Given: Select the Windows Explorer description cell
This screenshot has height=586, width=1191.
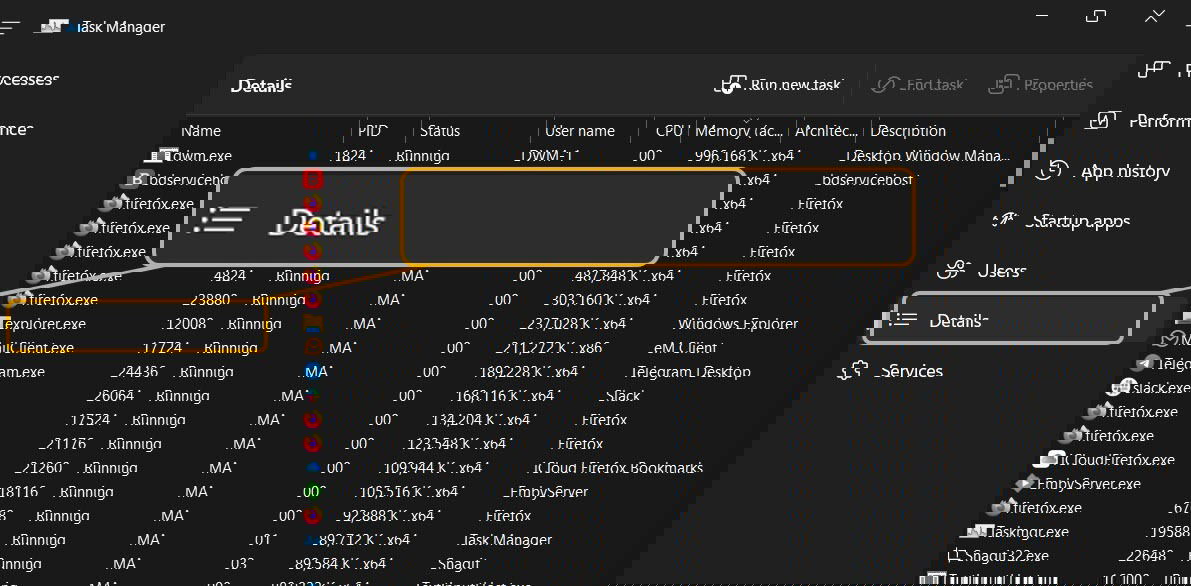Looking at the screenshot, I should (737, 324).
